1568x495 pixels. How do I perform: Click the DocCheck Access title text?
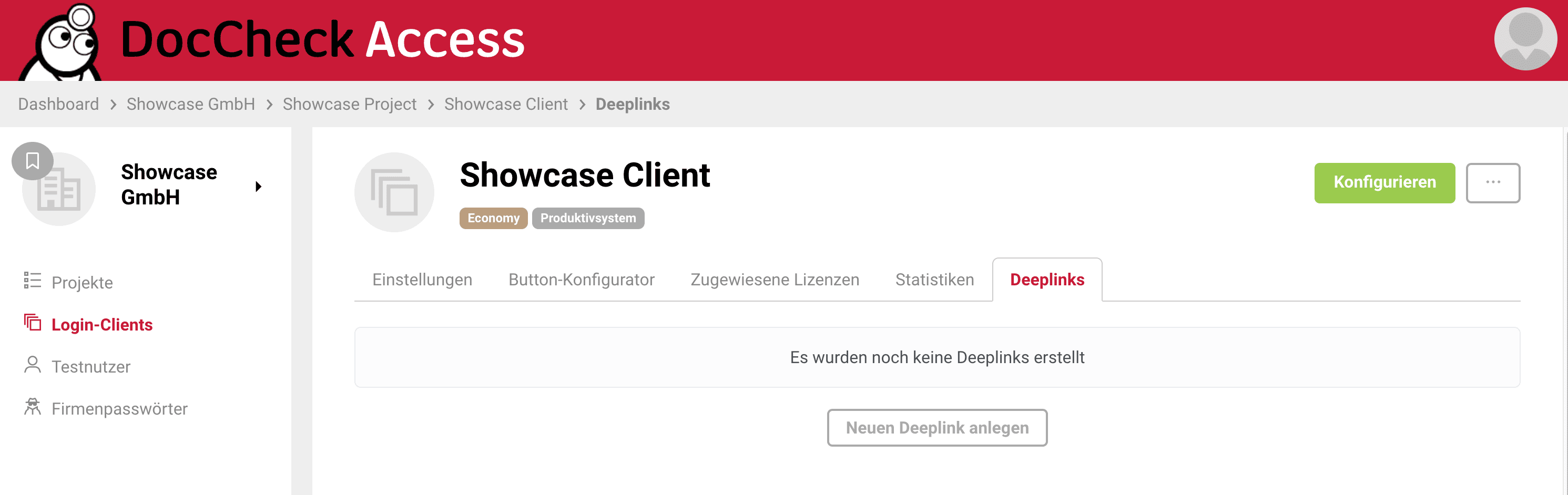[x=323, y=39]
